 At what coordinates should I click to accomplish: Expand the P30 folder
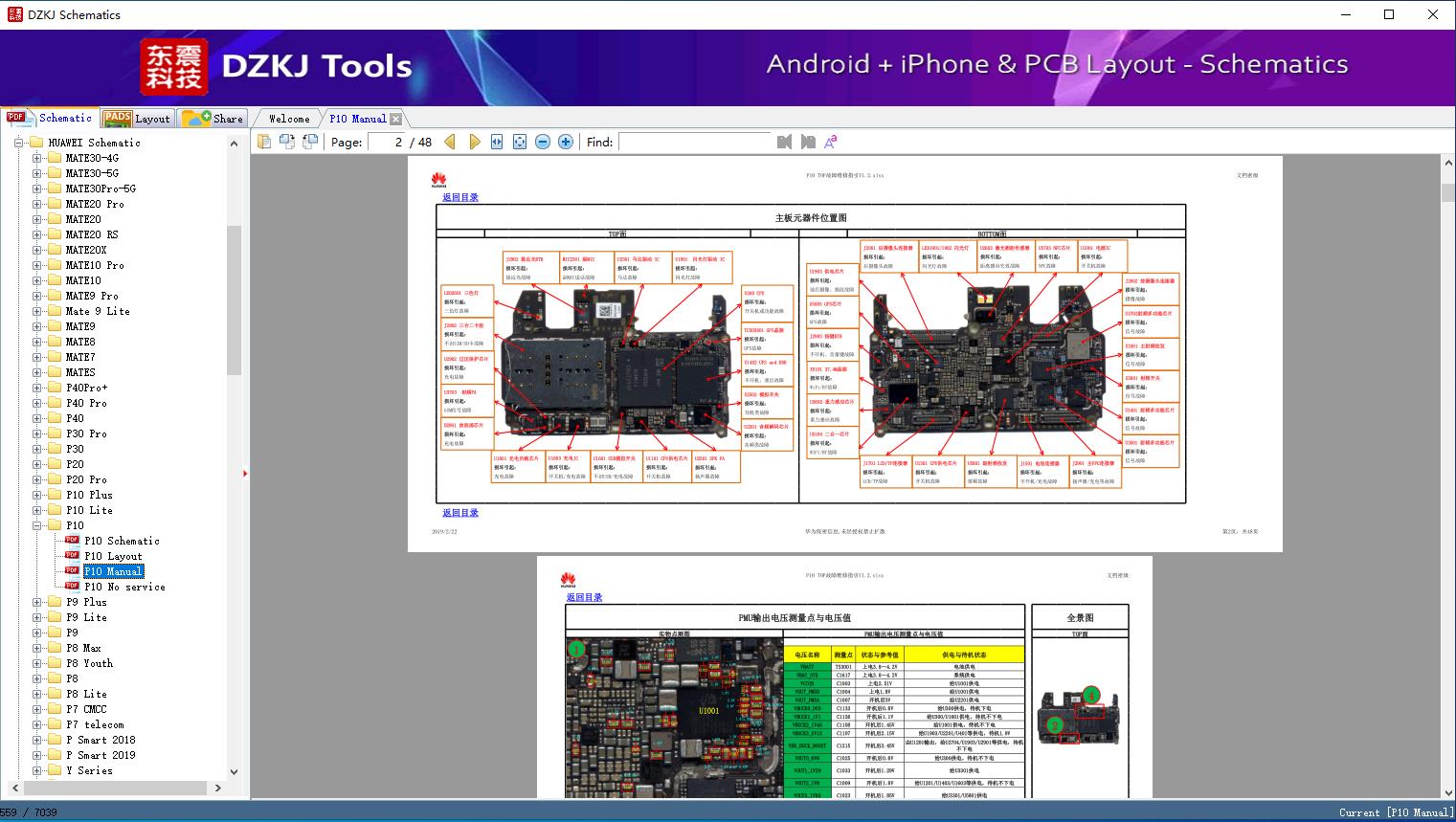click(36, 449)
